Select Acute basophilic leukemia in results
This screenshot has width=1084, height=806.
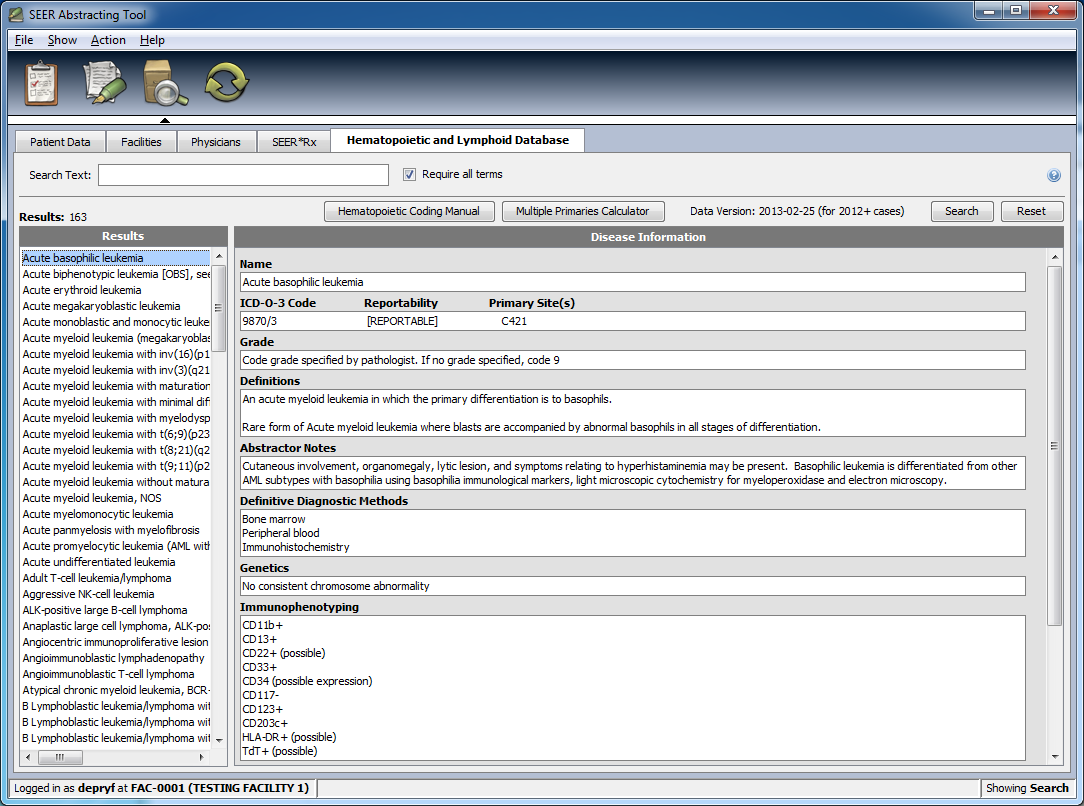[115, 258]
